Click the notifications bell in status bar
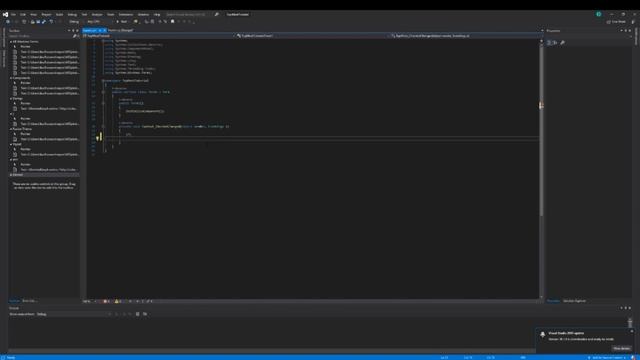This screenshot has height=360, width=640. 633,358
